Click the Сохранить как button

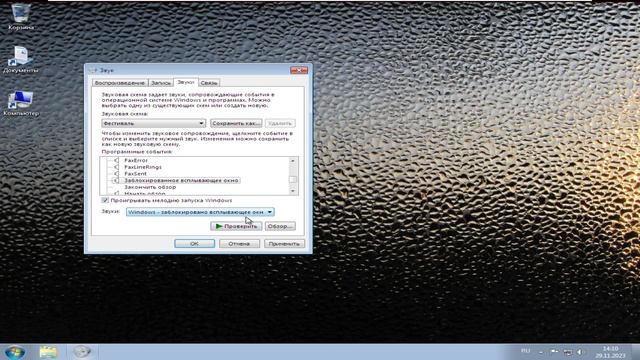point(236,123)
